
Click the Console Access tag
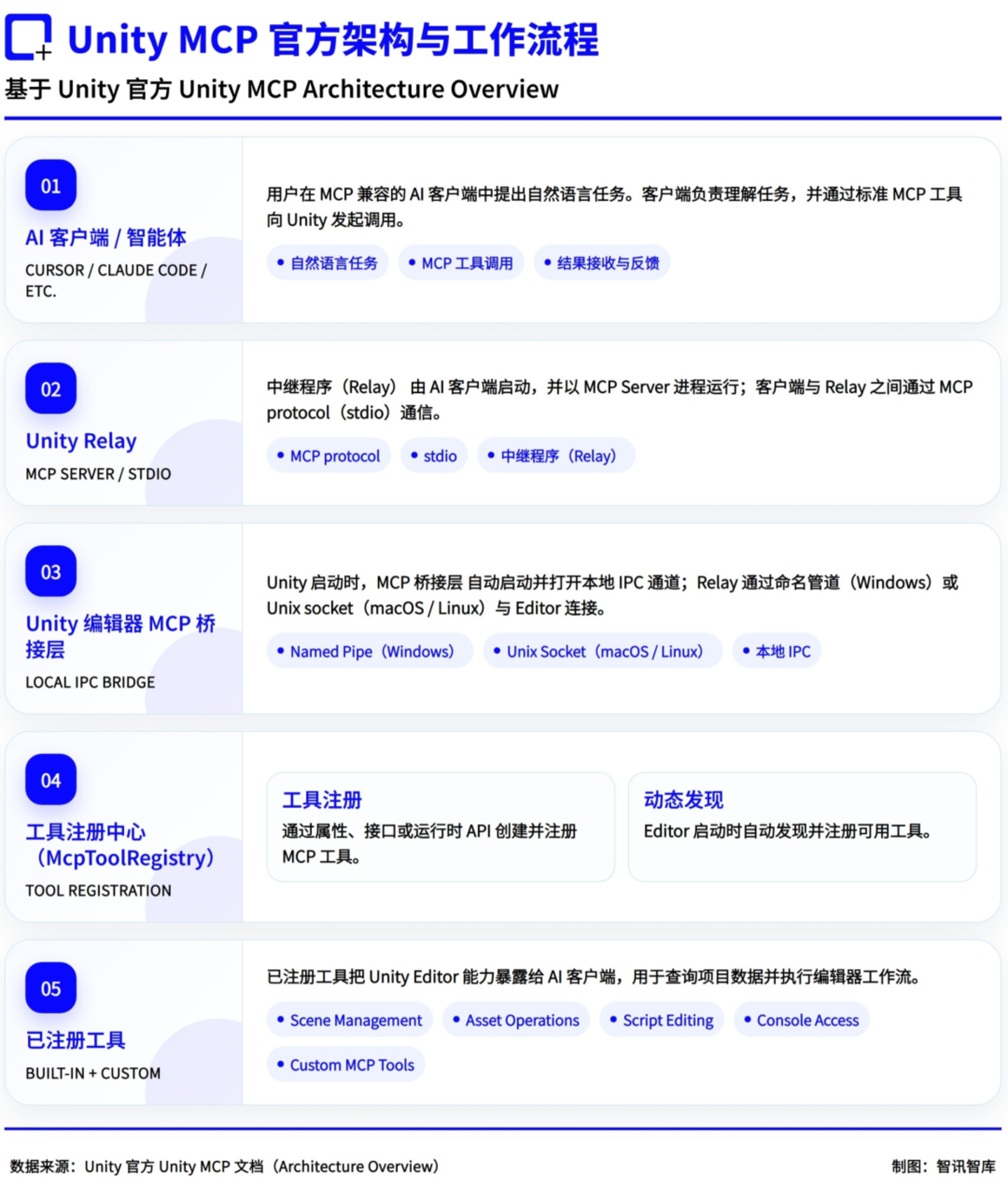801,1020
